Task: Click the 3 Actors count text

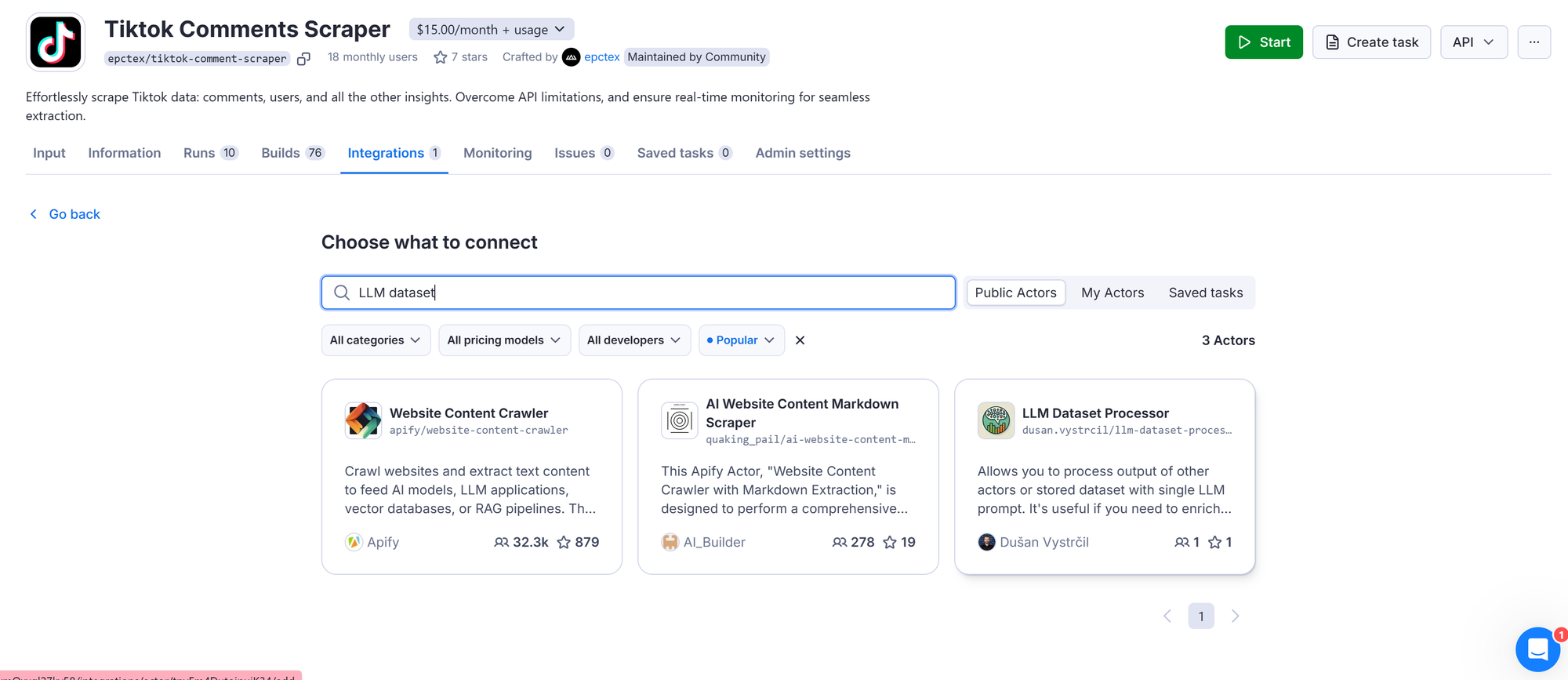Action: pyautogui.click(x=1229, y=340)
